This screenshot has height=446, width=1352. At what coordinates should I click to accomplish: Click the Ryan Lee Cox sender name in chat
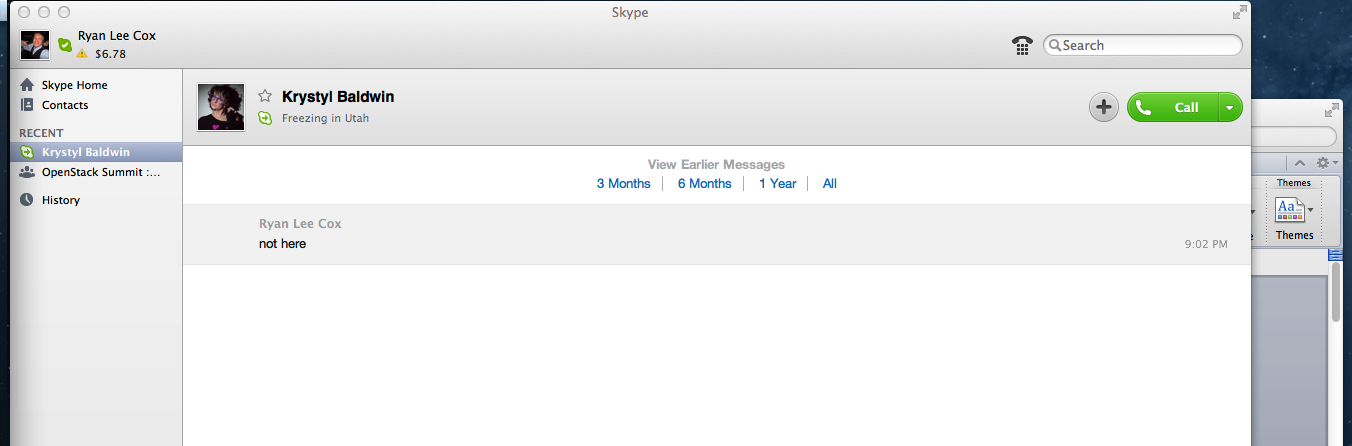[x=300, y=224]
